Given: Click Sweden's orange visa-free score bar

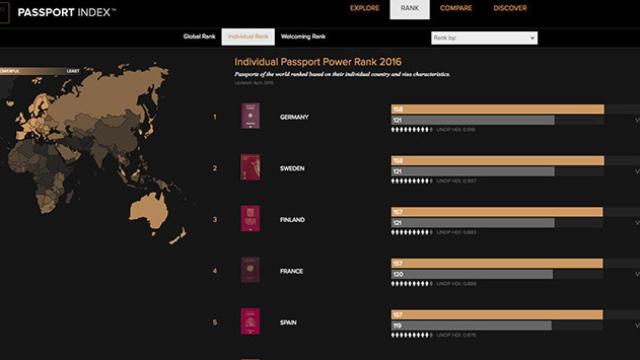Looking at the screenshot, I should point(498,161).
